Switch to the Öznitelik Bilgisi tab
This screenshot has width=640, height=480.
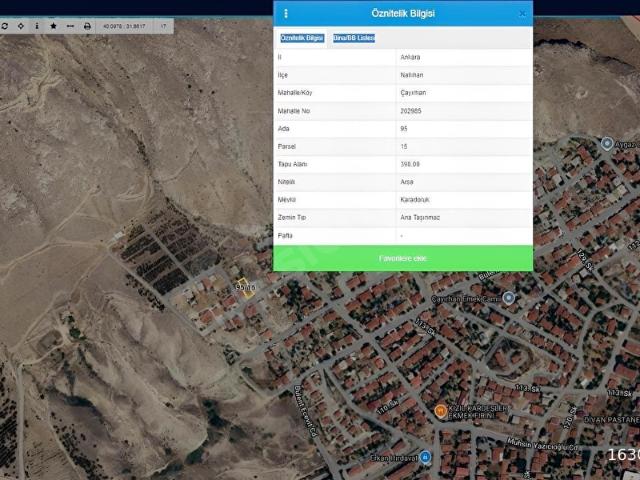(x=302, y=38)
